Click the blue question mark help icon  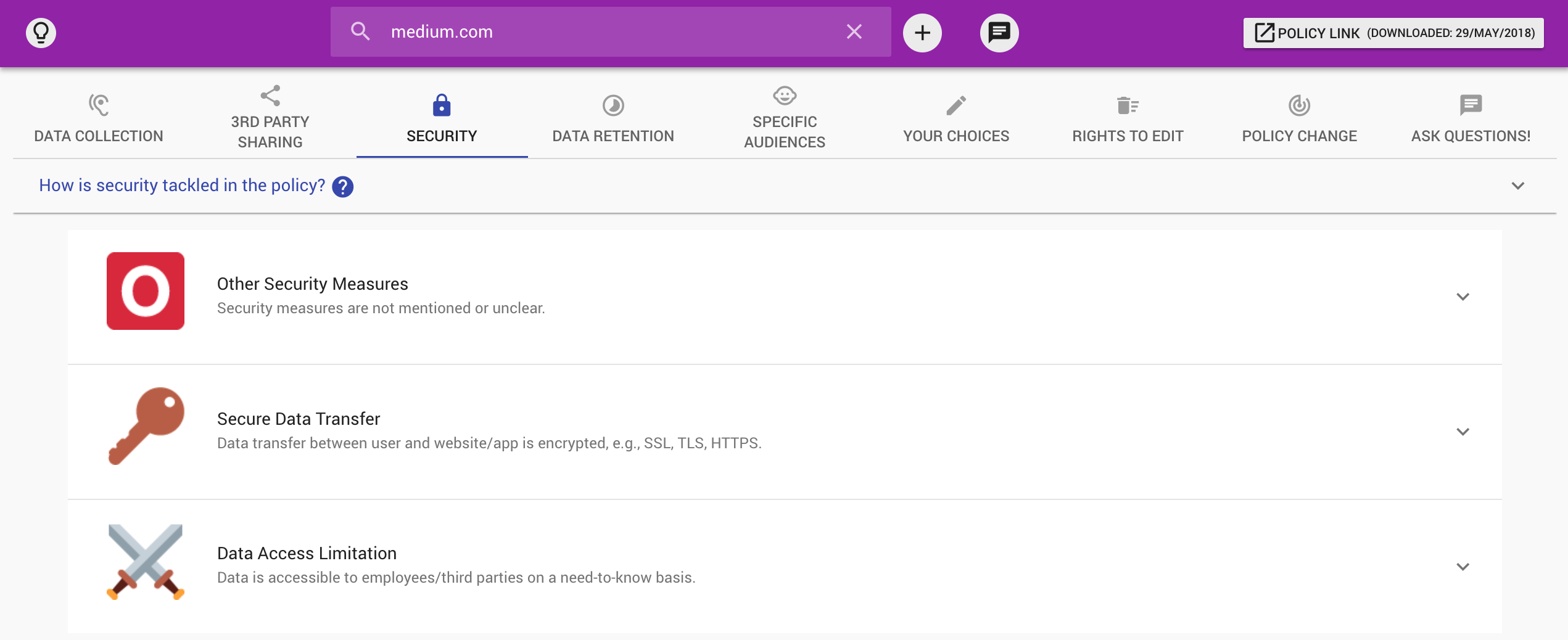click(342, 186)
